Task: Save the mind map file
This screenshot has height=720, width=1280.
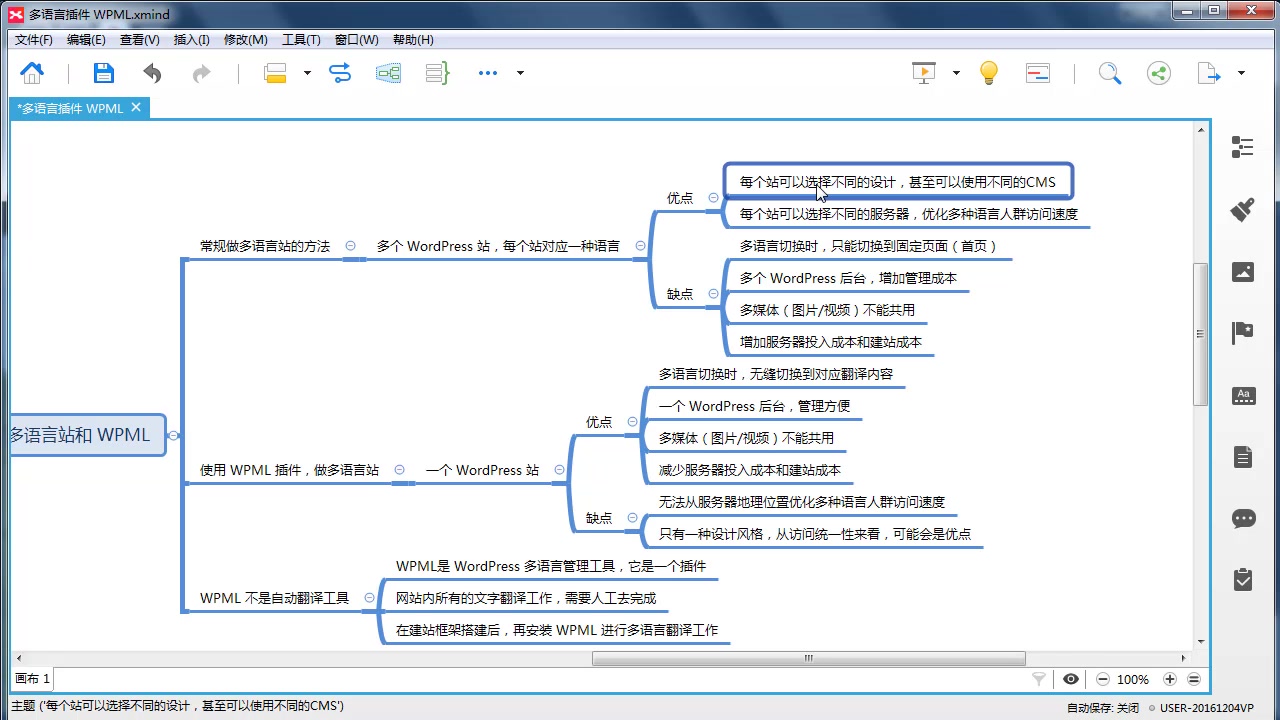Action: [x=103, y=72]
